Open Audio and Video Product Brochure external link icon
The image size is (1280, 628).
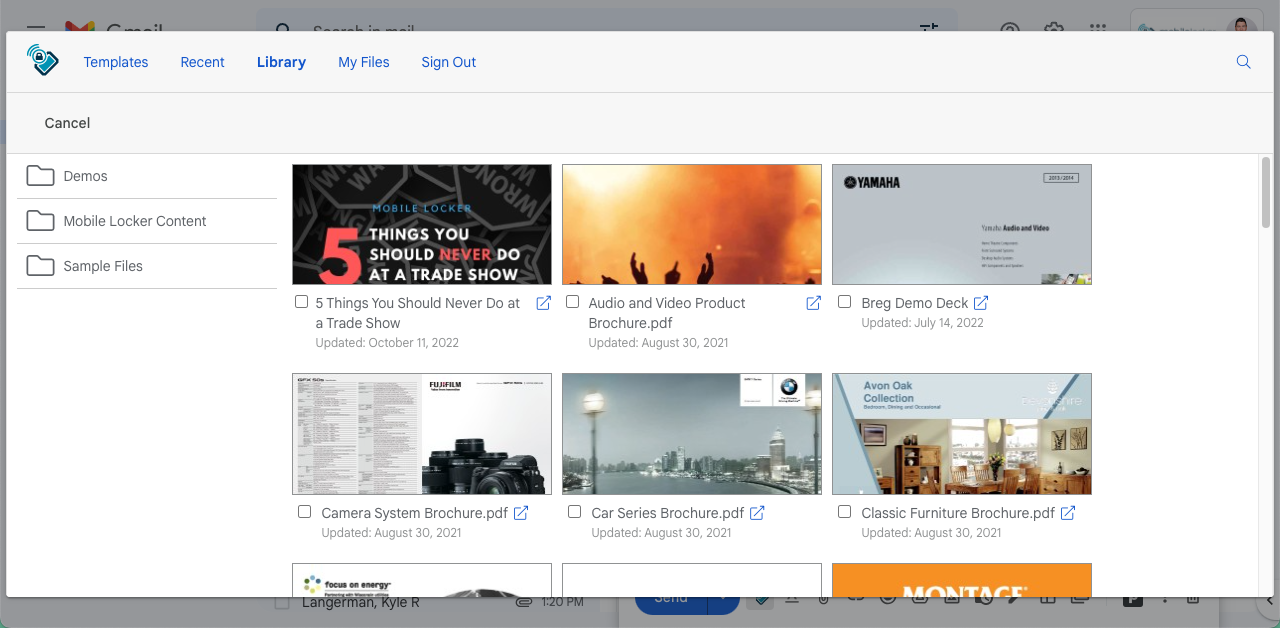814,303
